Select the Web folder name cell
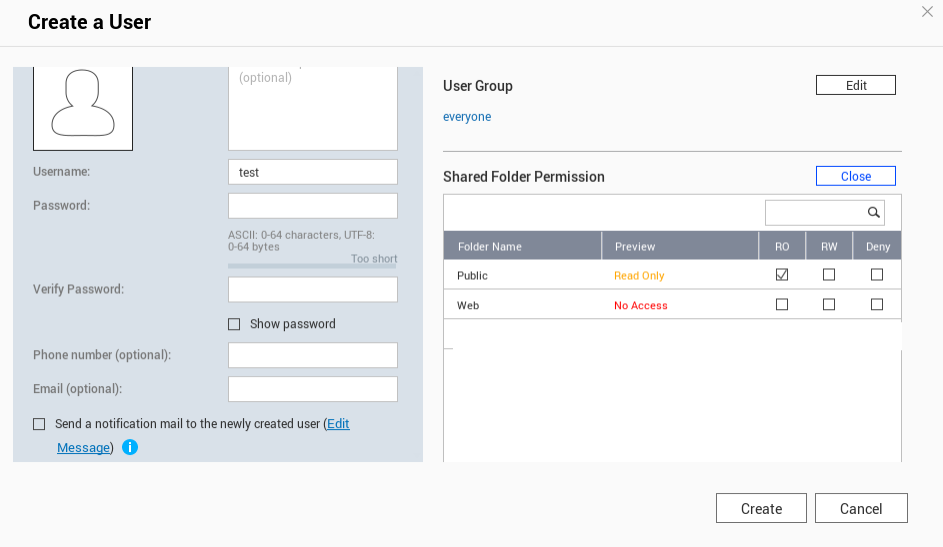The height and width of the screenshot is (547, 943). point(468,305)
